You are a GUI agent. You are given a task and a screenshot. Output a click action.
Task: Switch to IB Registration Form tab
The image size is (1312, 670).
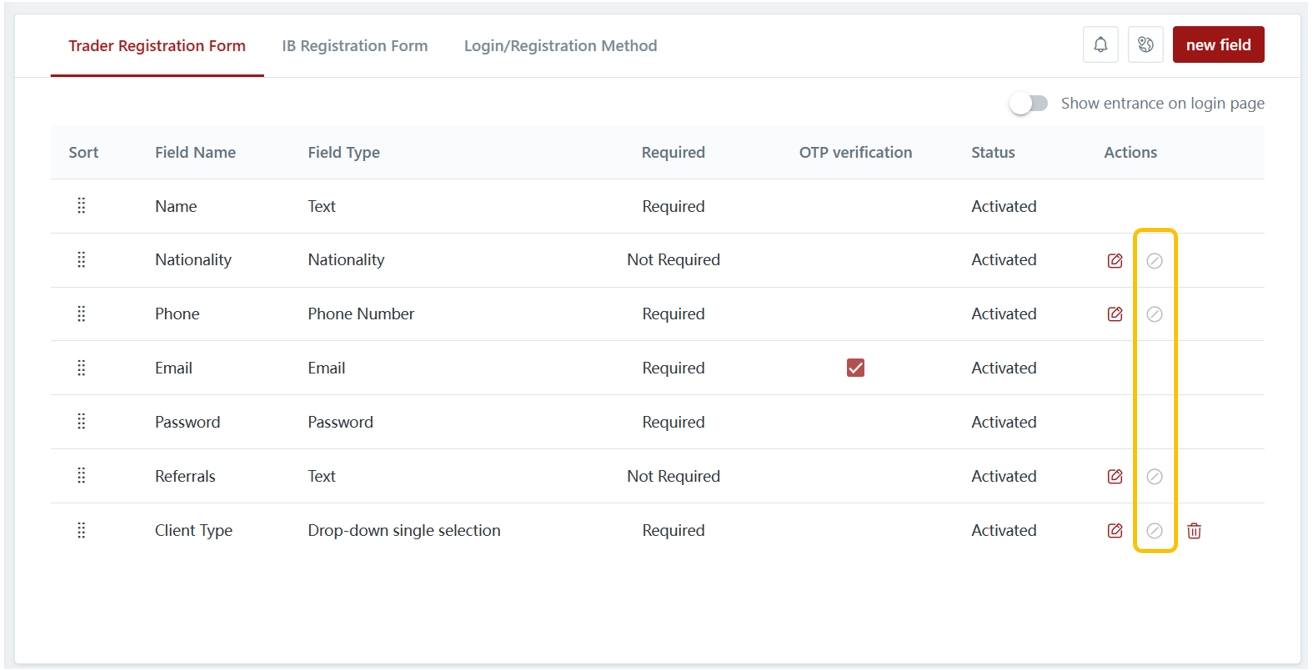coord(355,46)
